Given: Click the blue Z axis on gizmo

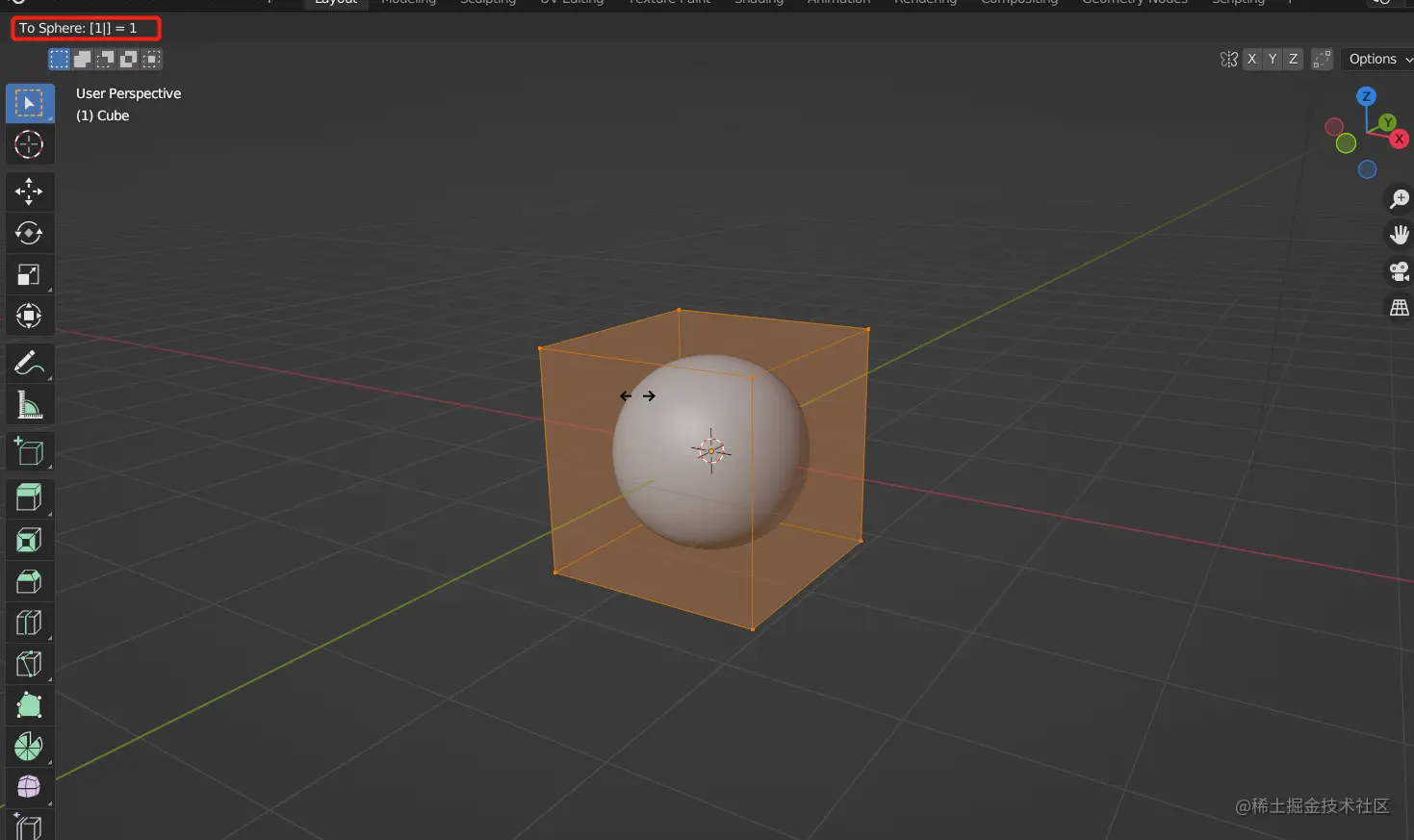Looking at the screenshot, I should [1366, 96].
